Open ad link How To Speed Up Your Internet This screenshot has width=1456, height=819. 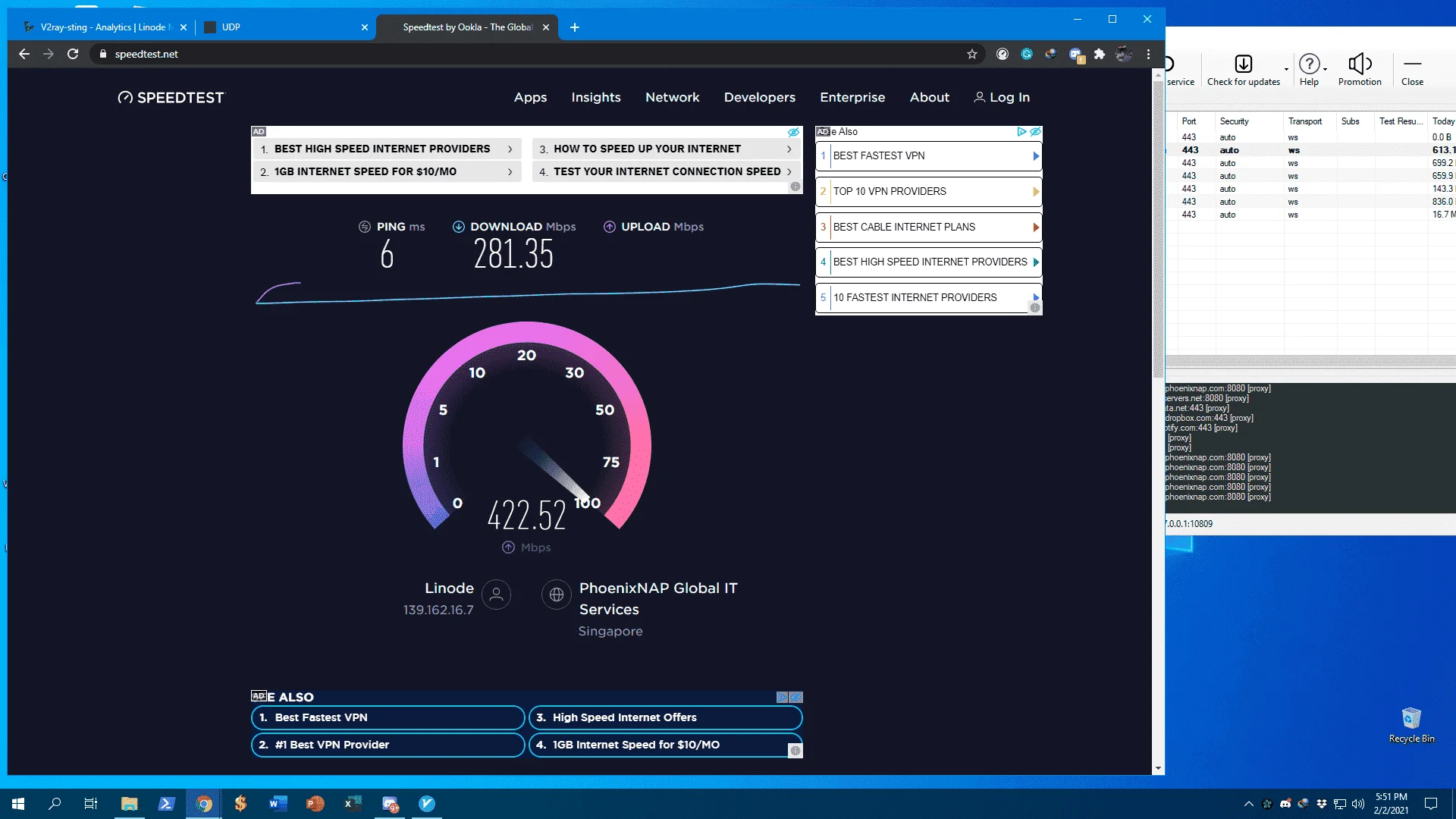(667, 149)
